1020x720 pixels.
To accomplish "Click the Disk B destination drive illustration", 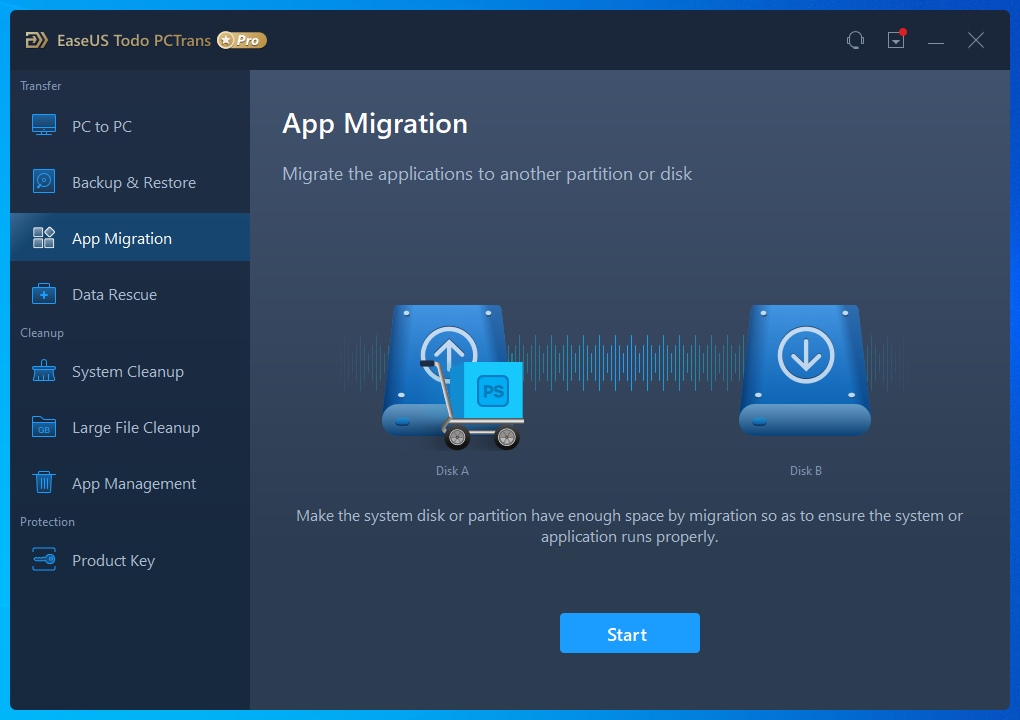I will pos(805,369).
